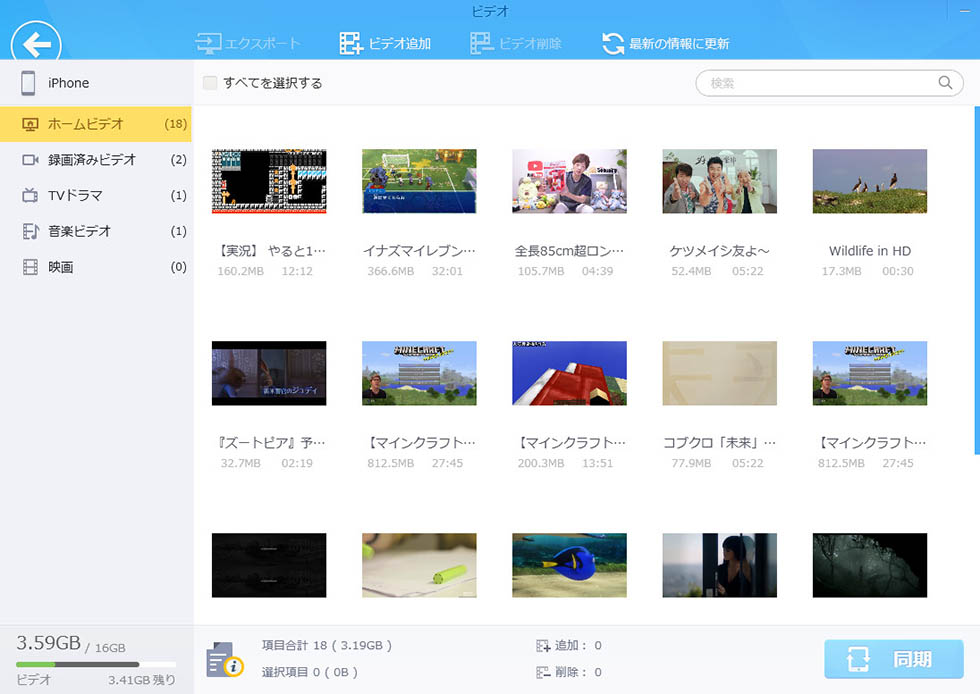
Task: Click the ホームビデオ monitor icon
Action: click(x=30, y=124)
